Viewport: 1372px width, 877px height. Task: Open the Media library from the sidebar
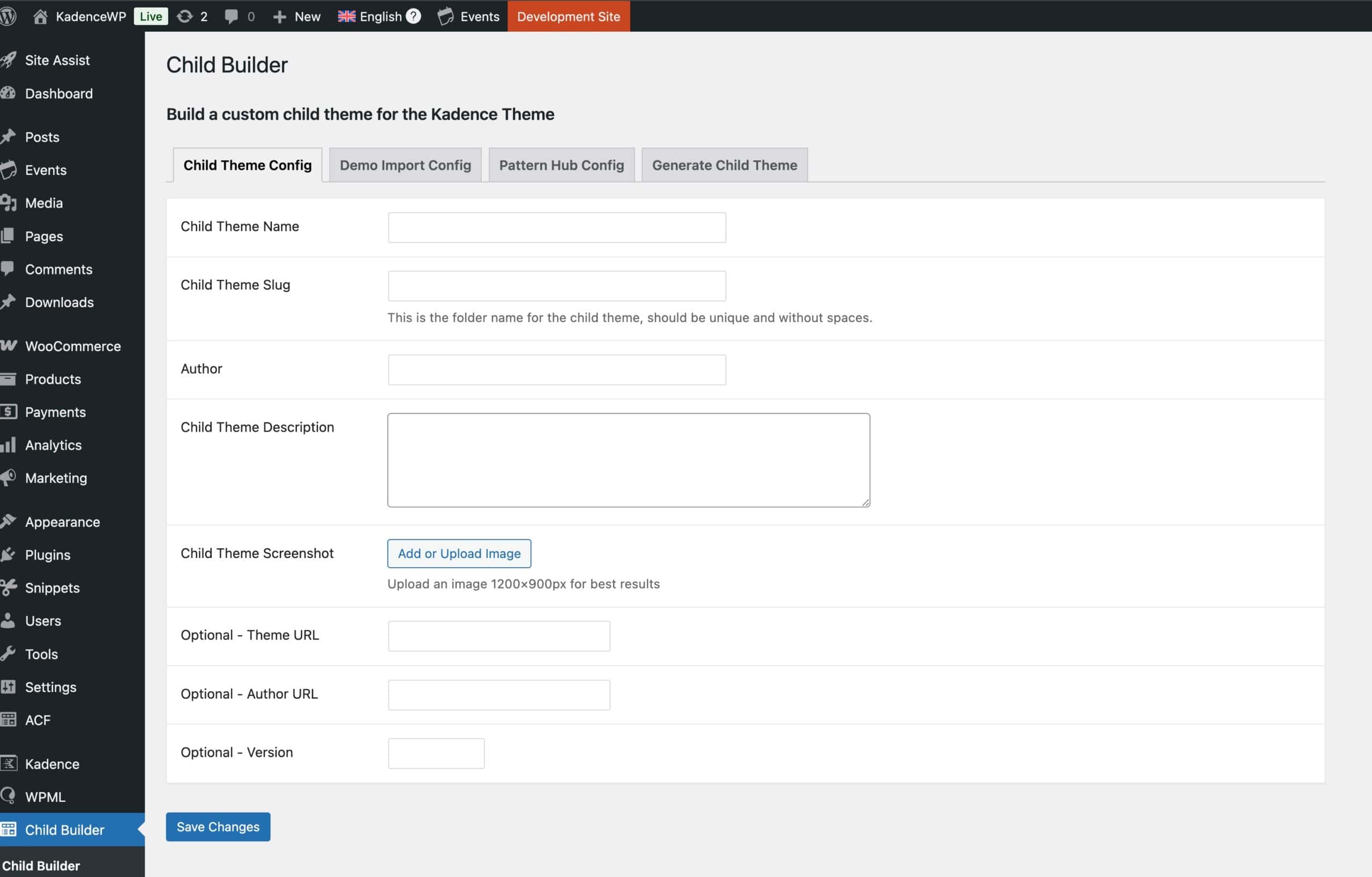pos(44,203)
